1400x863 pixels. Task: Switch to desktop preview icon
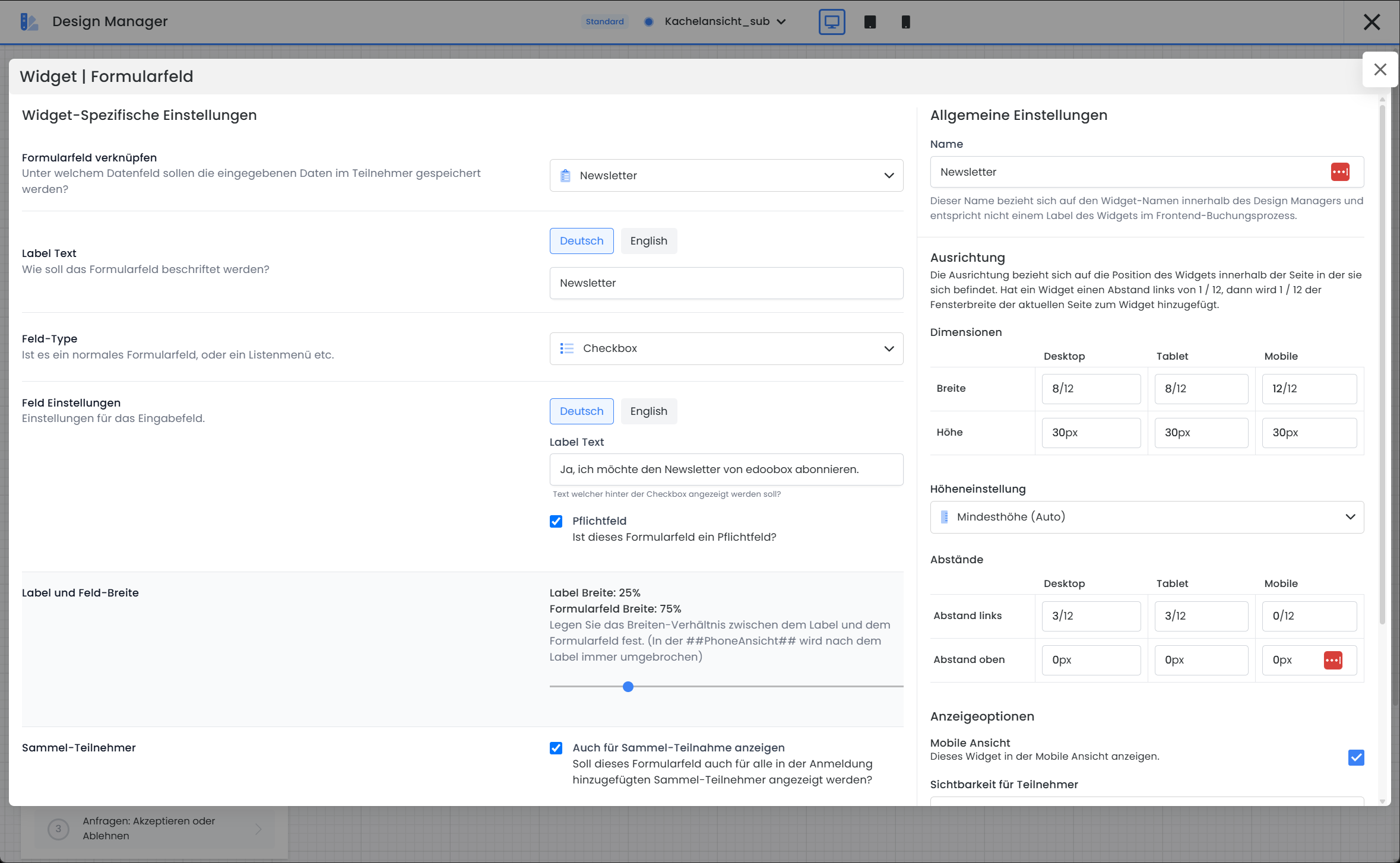pos(831,22)
